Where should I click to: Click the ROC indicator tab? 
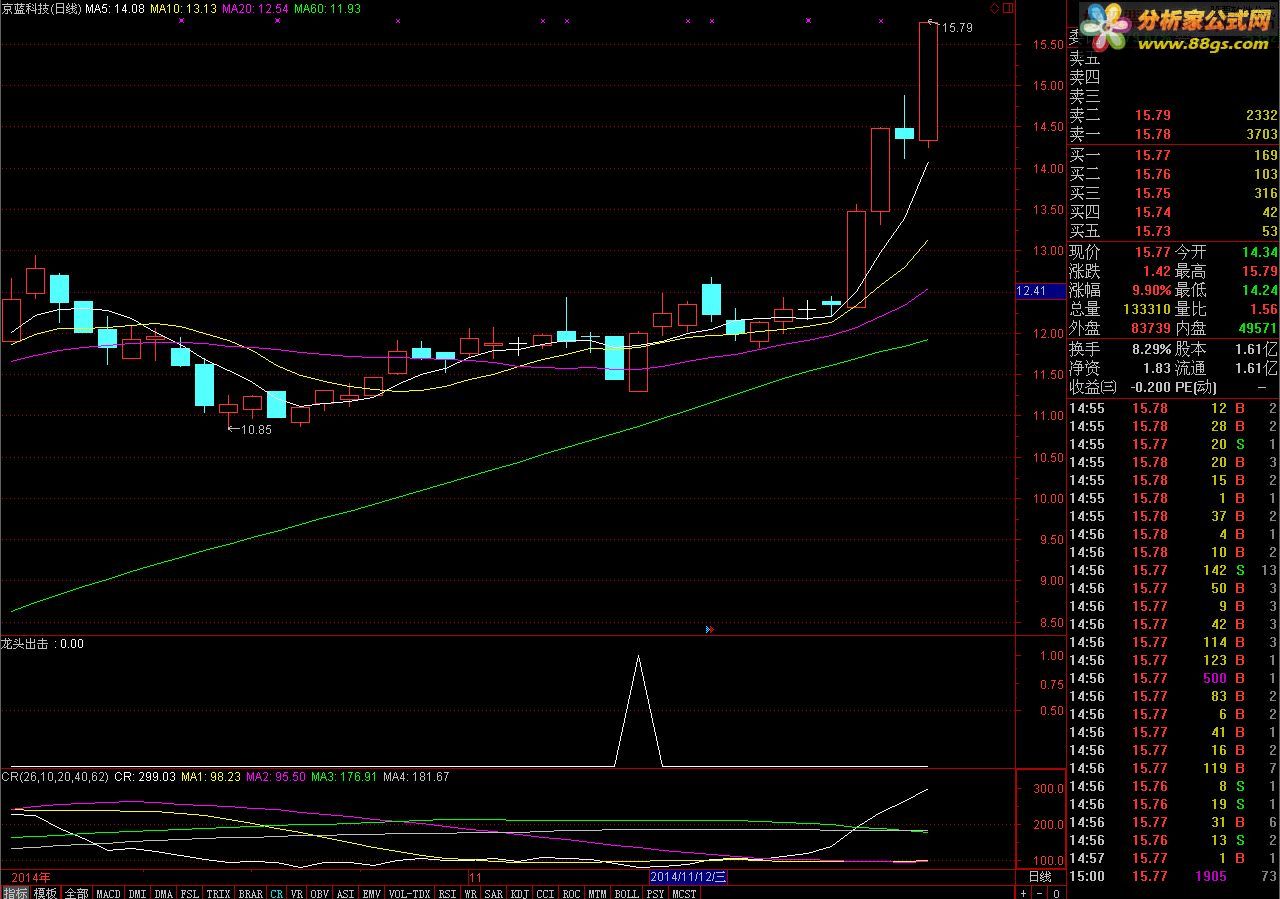pos(572,892)
